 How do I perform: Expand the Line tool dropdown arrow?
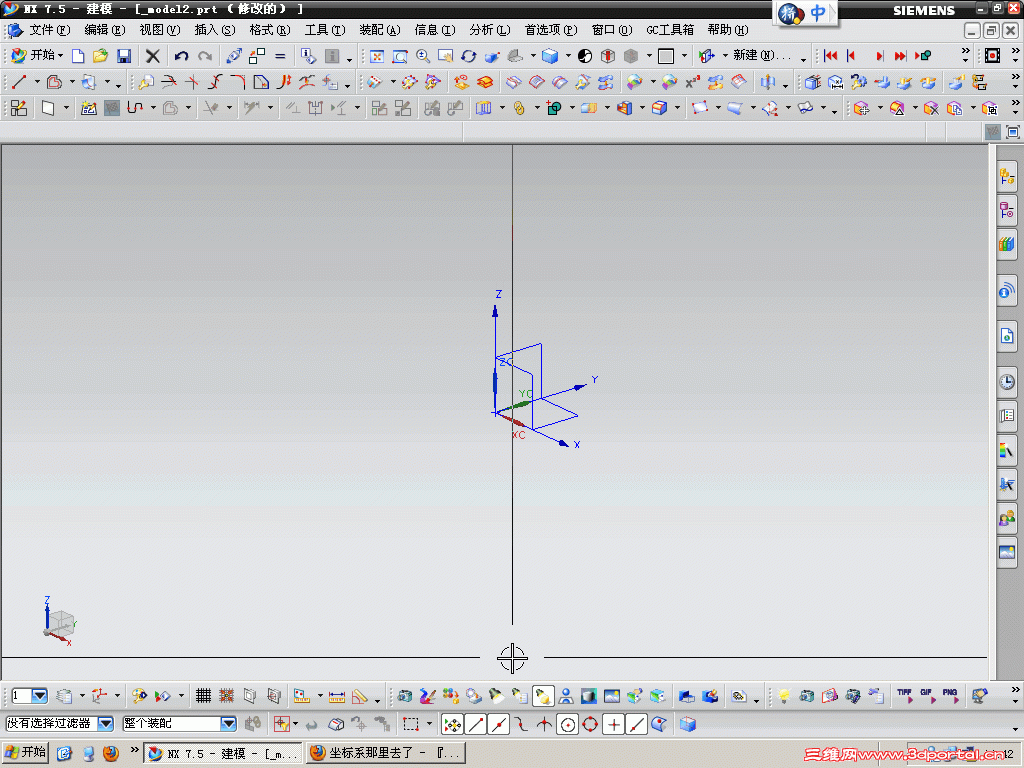37,83
